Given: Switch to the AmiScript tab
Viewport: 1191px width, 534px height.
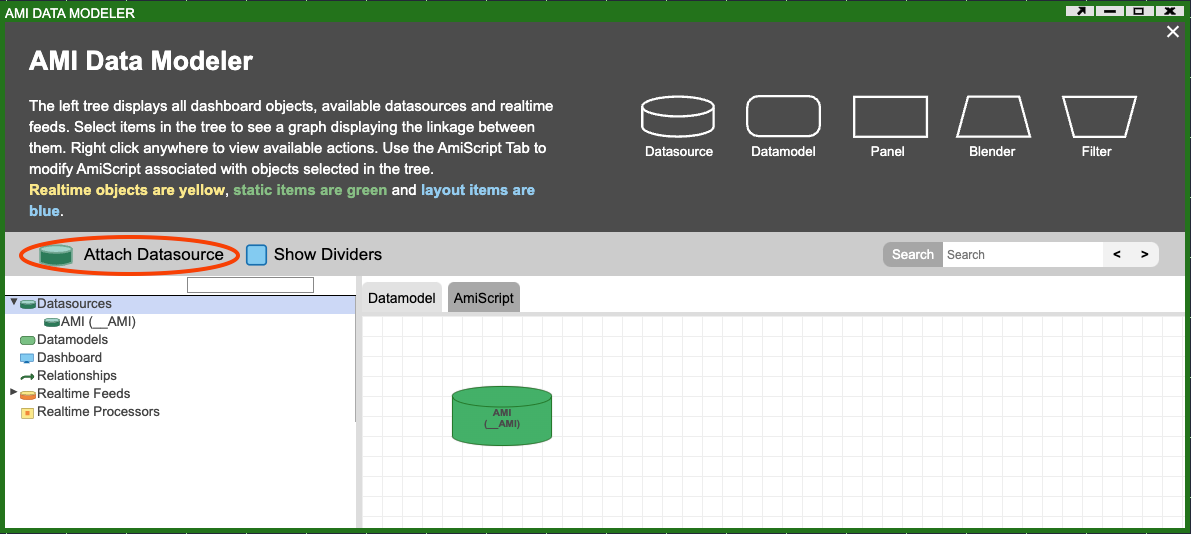Looking at the screenshot, I should [x=483, y=298].
